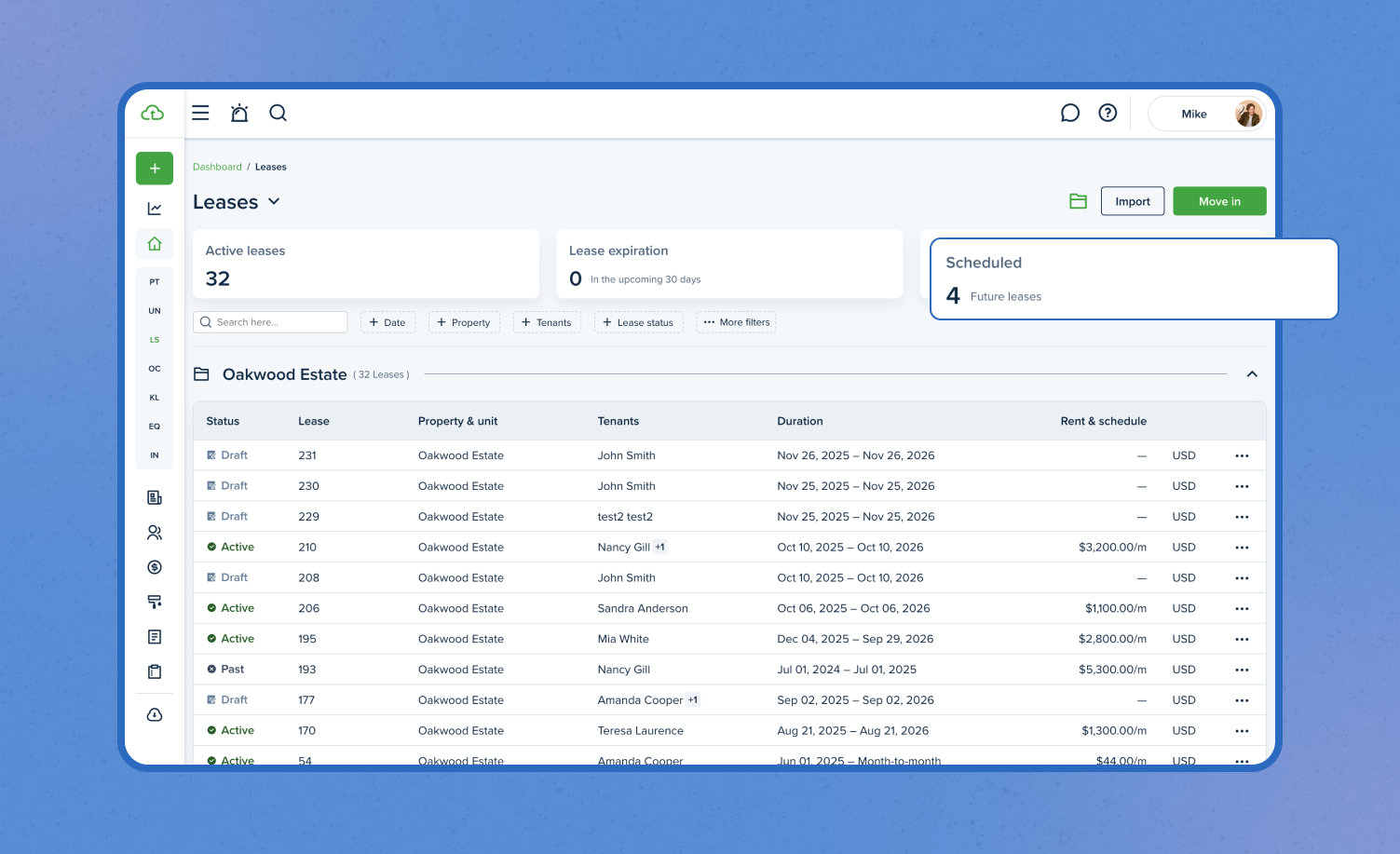Viewport: 1400px width, 854px height.
Task: Open the dollar accounting sidebar icon
Action: [155, 567]
